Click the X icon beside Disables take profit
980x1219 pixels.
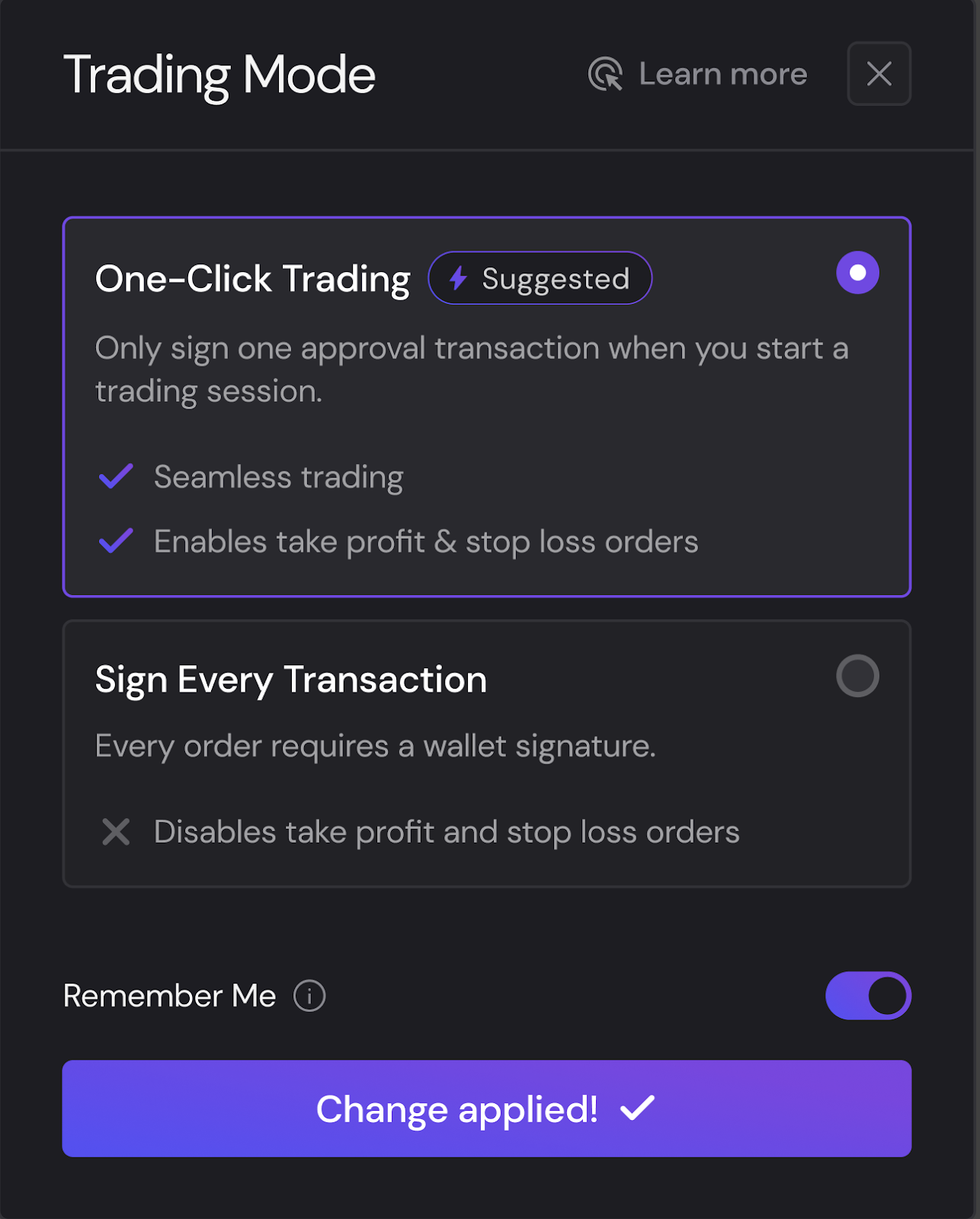(x=116, y=832)
